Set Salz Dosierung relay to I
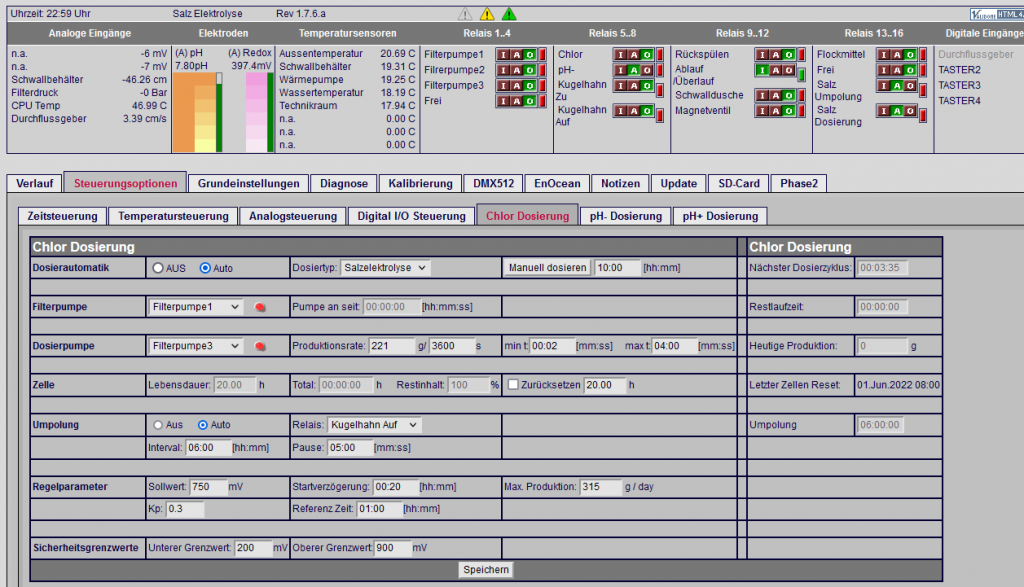The height and width of the screenshot is (587, 1024). 884,111
